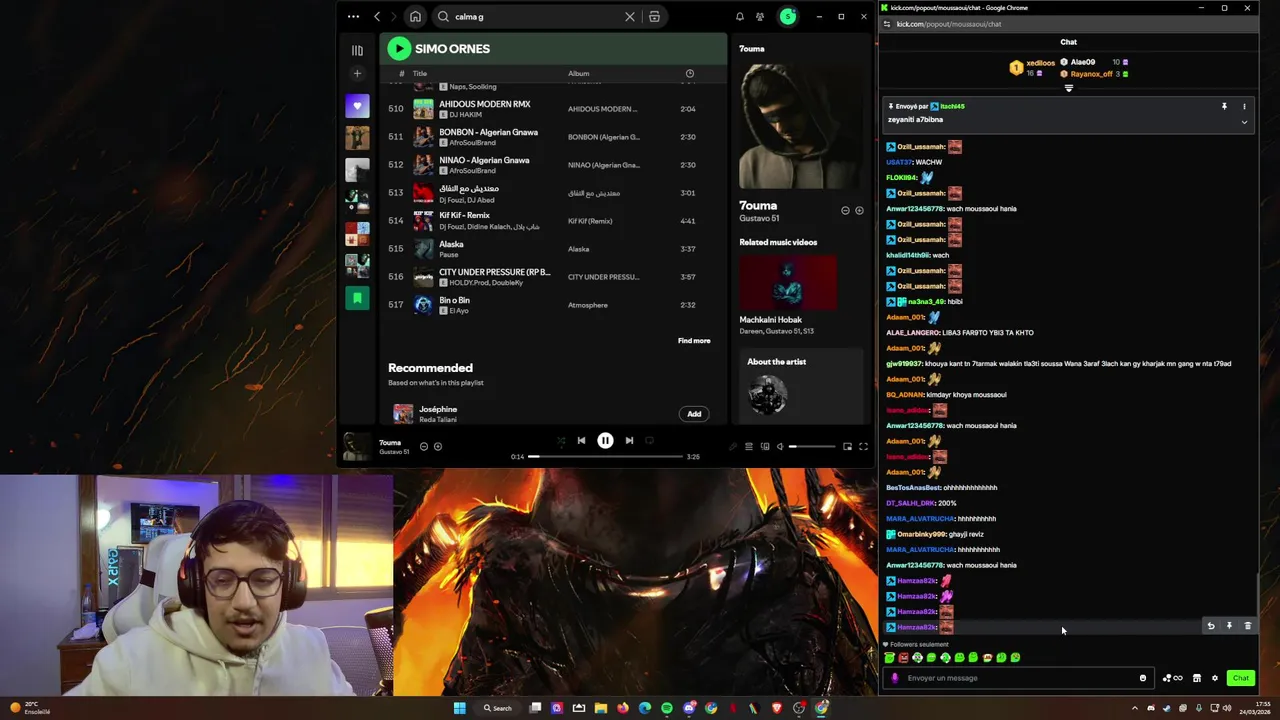This screenshot has width=1280, height=720.
Task: Enter Spotify full screen mode
Action: [863, 447]
